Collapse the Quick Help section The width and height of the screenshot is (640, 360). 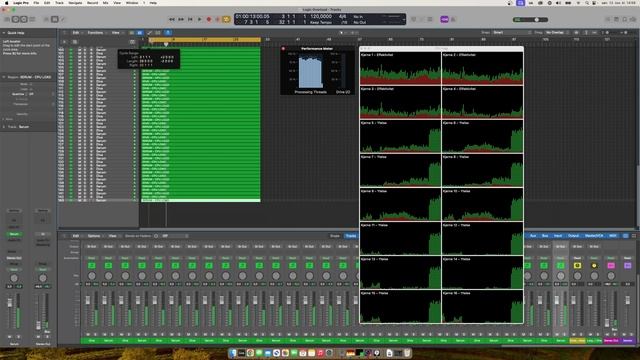[4, 33]
